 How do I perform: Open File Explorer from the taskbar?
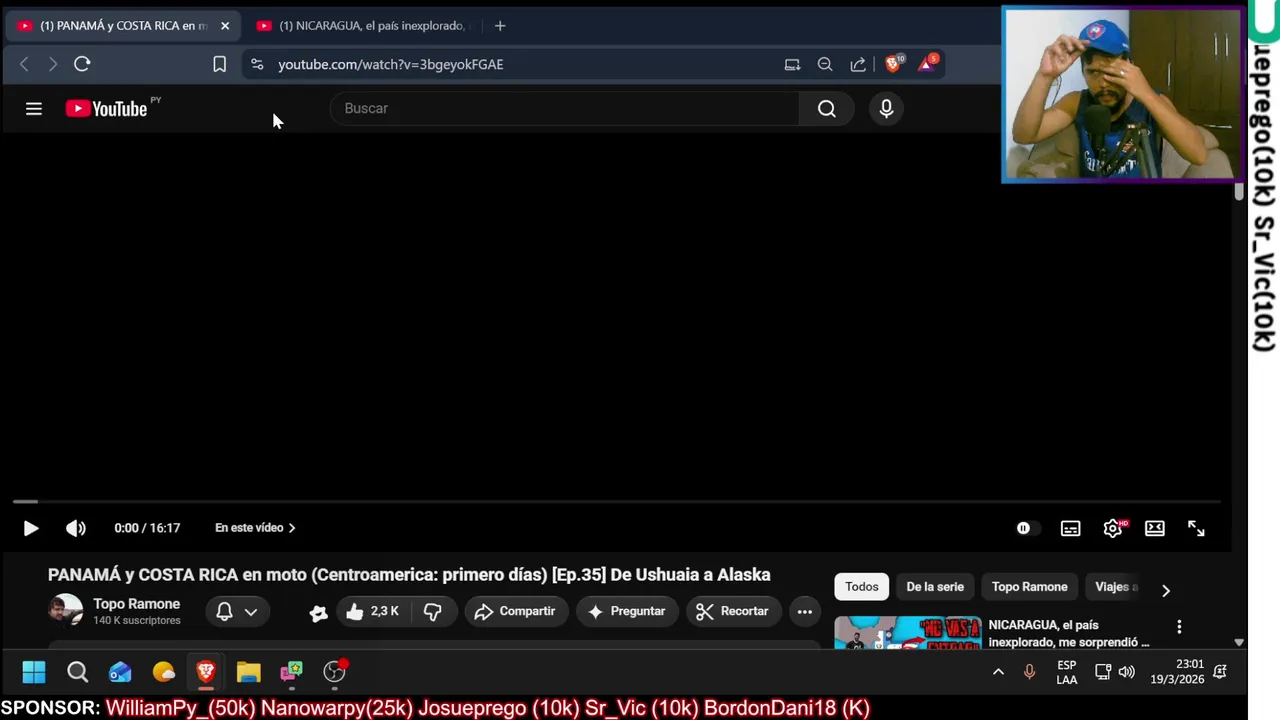point(248,672)
